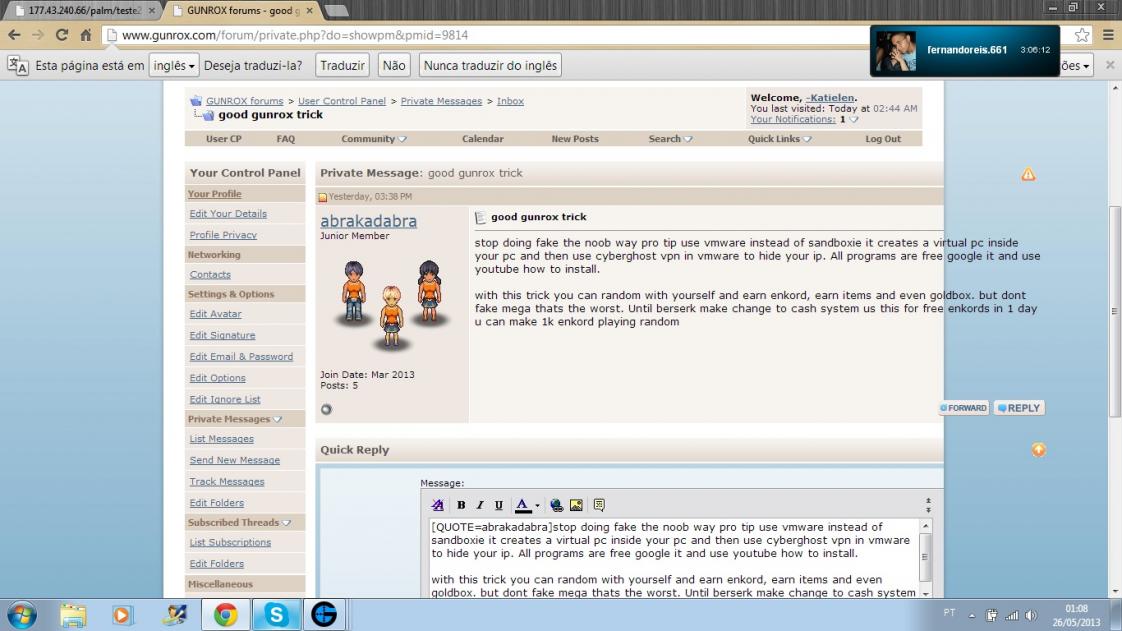Open New Posts in the navbar

[x=575, y=139]
